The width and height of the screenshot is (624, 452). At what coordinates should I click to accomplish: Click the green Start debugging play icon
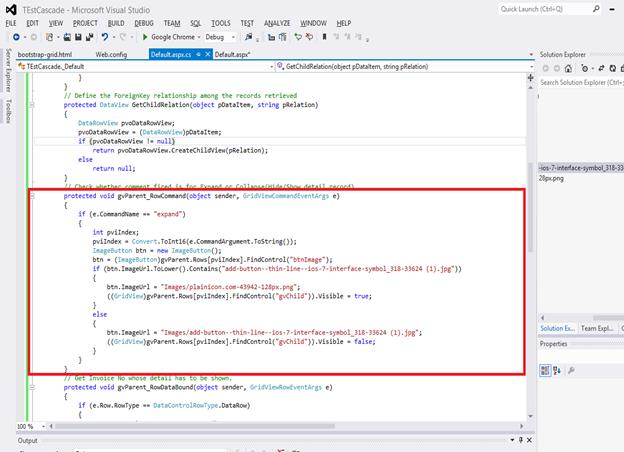pyautogui.click(x=143, y=37)
